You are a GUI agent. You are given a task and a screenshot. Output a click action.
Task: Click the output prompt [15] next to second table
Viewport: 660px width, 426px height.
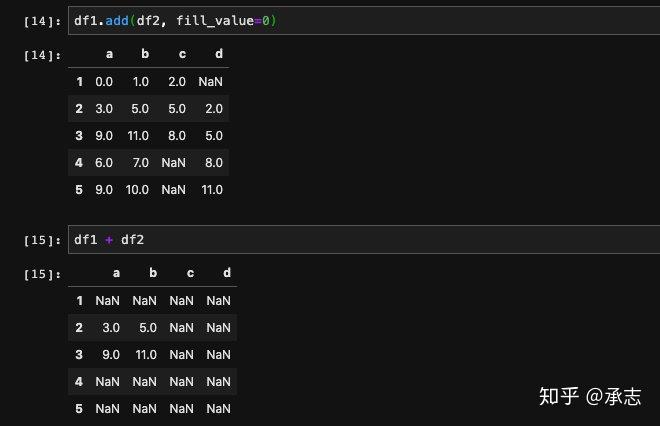pyautogui.click(x=42, y=274)
